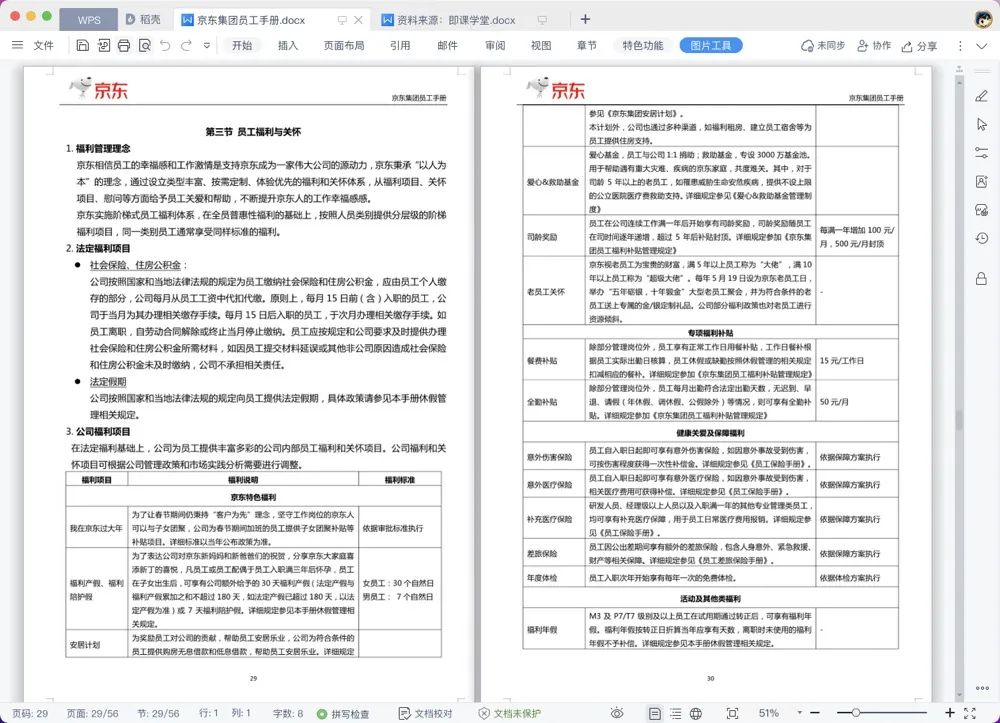Switch to outline view icon
The image size is (1000, 723).
tap(675, 713)
